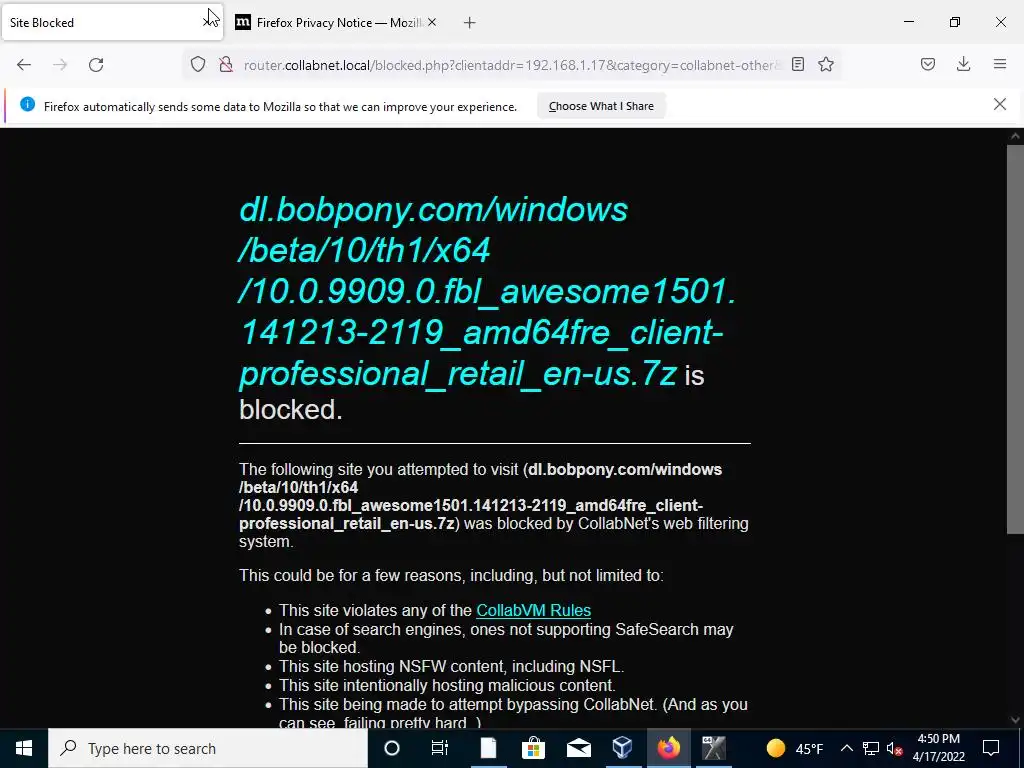This screenshot has width=1024, height=768.
Task: Show hidden system tray icons
Action: (x=846, y=748)
